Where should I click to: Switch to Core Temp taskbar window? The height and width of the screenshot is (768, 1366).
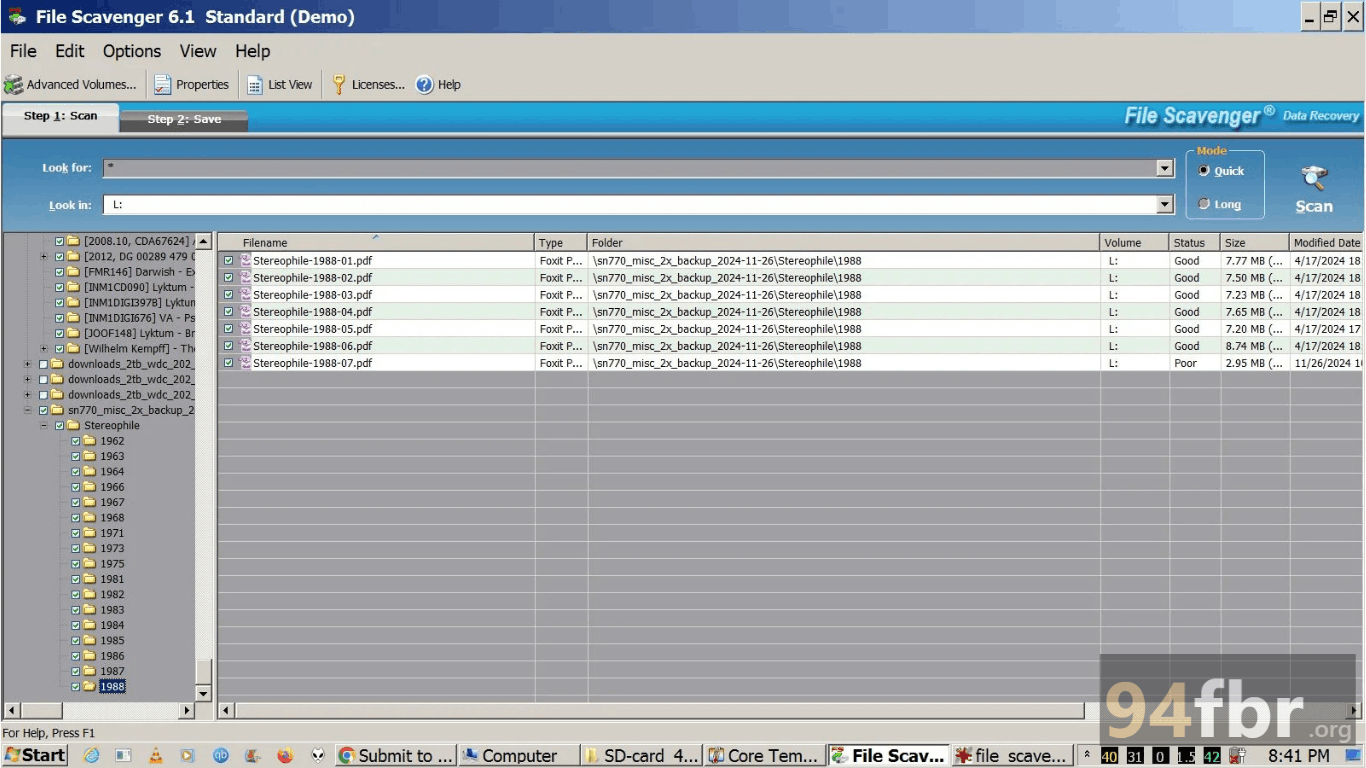coord(765,756)
